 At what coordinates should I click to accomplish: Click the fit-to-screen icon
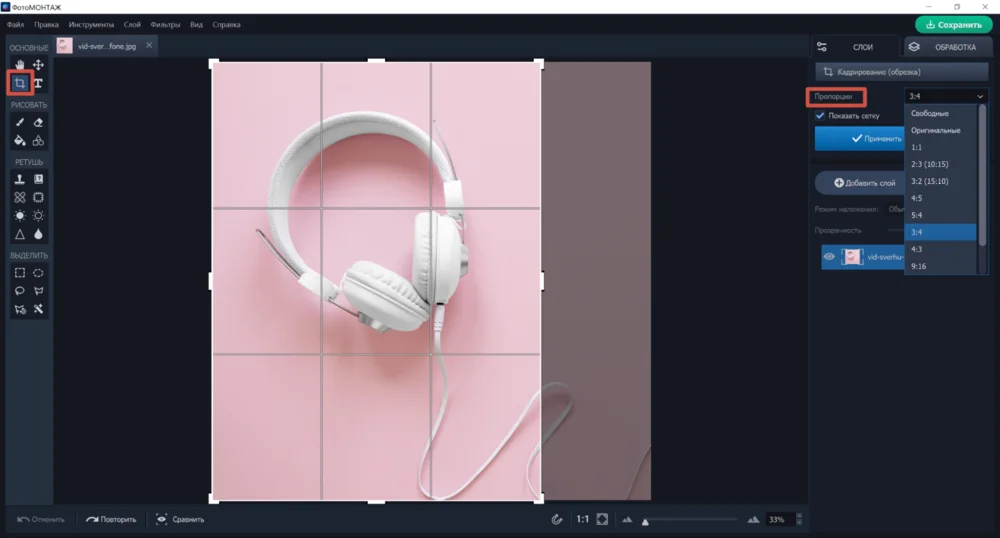coord(602,519)
